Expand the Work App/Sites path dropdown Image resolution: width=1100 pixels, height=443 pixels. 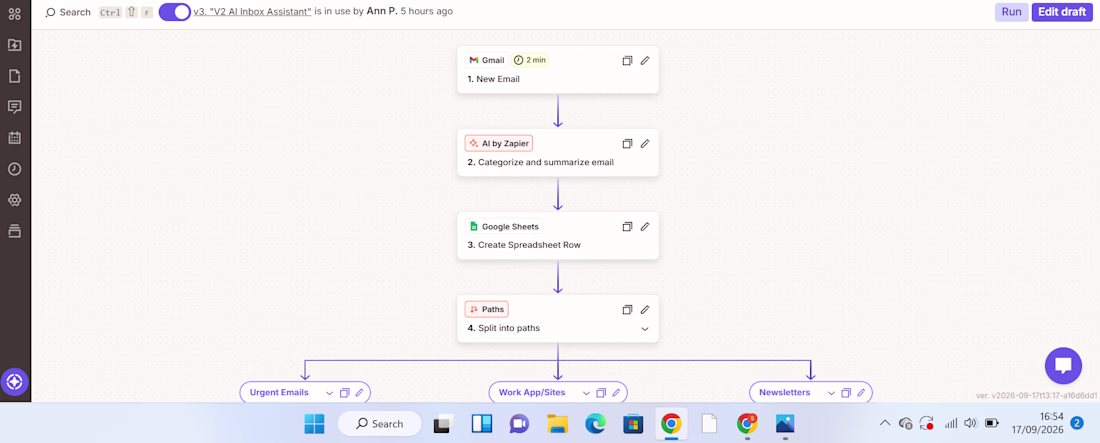point(586,393)
